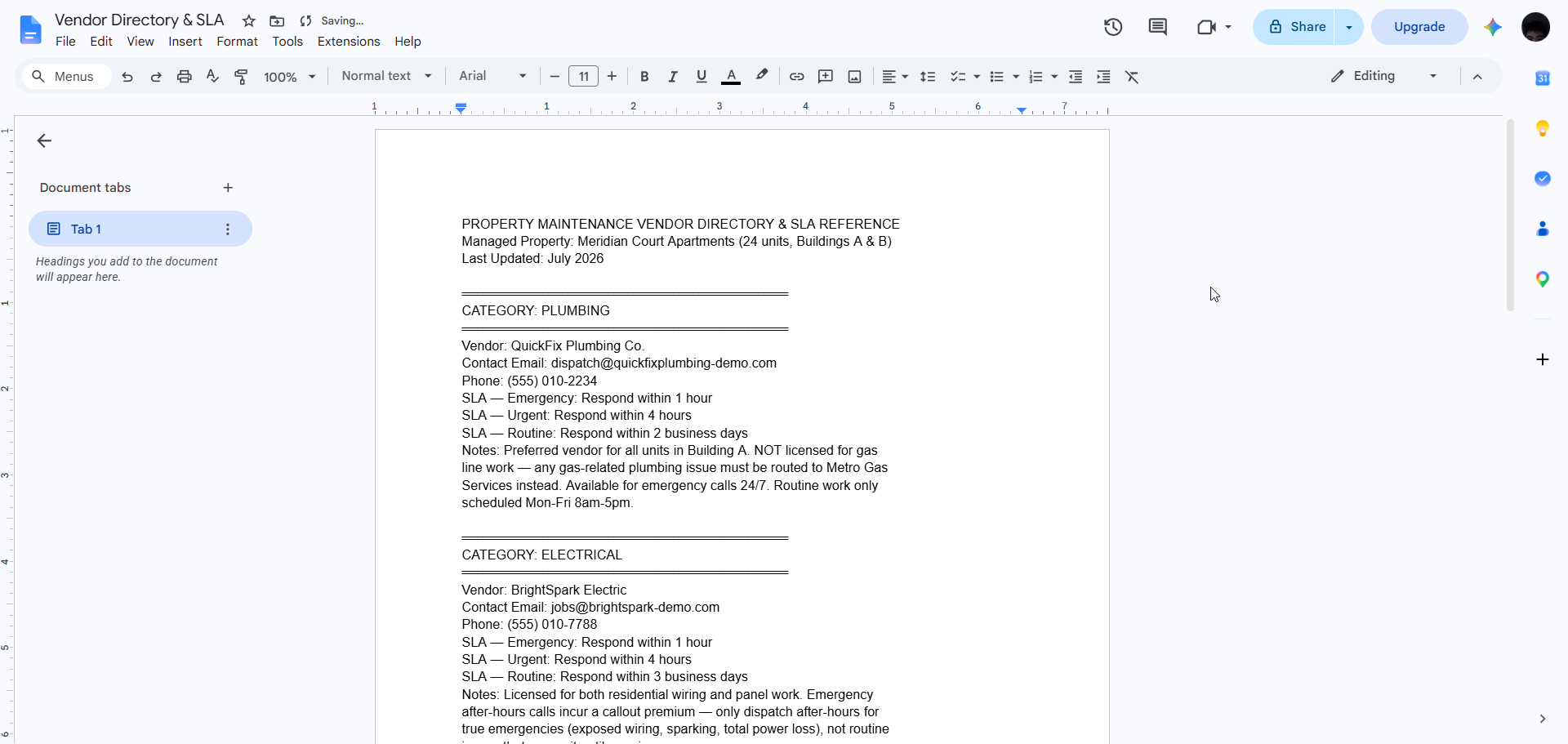Viewport: 1568px width, 744px height.
Task: Decrease the font size
Action: coord(555,77)
